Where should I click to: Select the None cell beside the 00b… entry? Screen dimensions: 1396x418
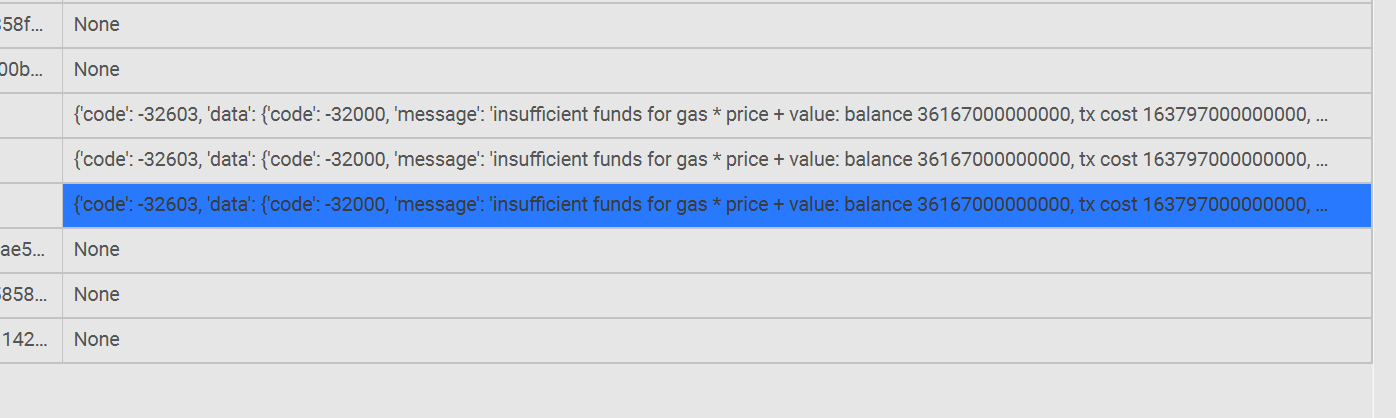pos(97,70)
